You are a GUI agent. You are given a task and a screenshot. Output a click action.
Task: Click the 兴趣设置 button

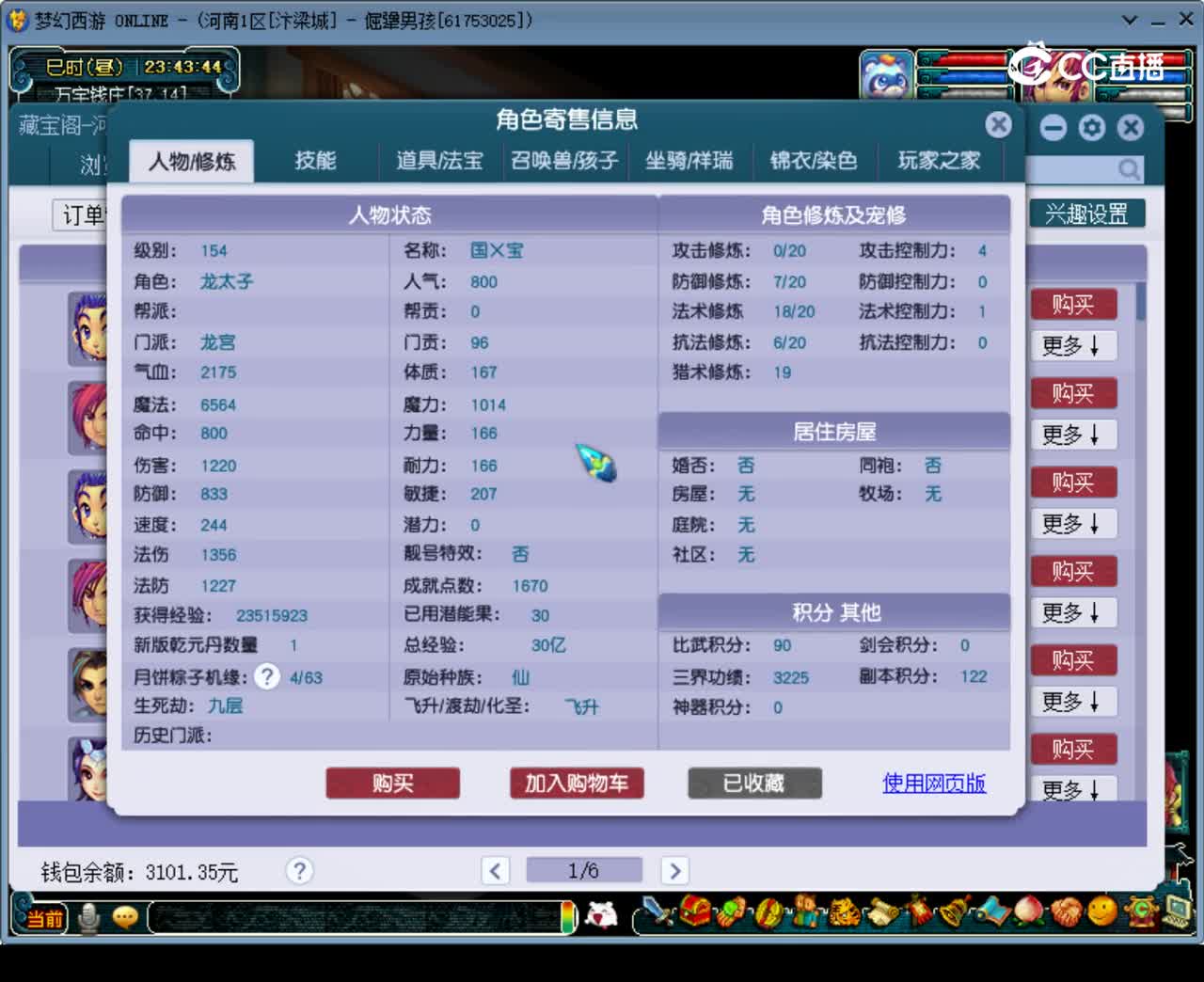point(1086,214)
